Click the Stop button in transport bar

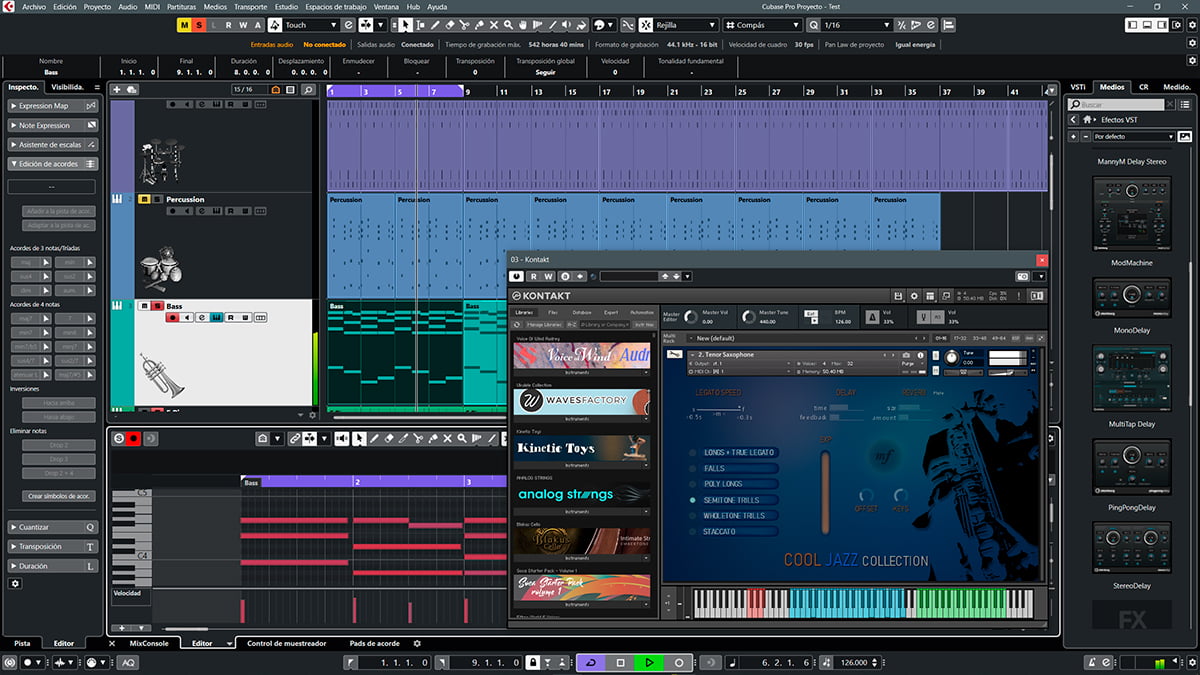(x=620, y=662)
